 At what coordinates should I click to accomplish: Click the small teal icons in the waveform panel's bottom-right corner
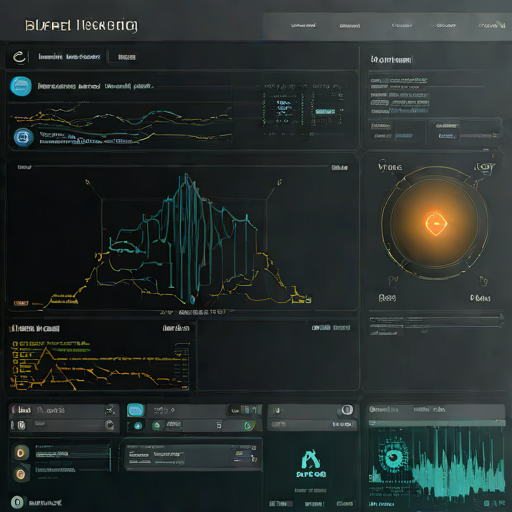tap(495, 503)
